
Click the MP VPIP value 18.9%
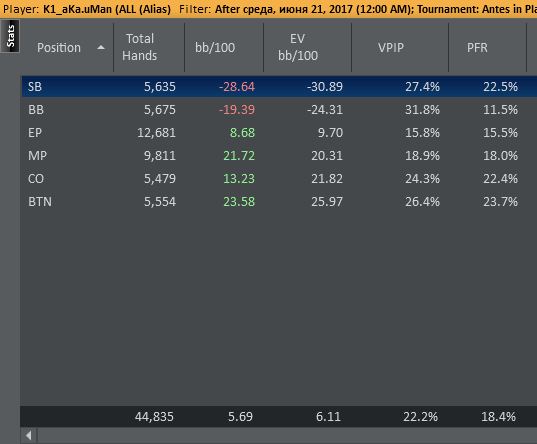[422, 156]
